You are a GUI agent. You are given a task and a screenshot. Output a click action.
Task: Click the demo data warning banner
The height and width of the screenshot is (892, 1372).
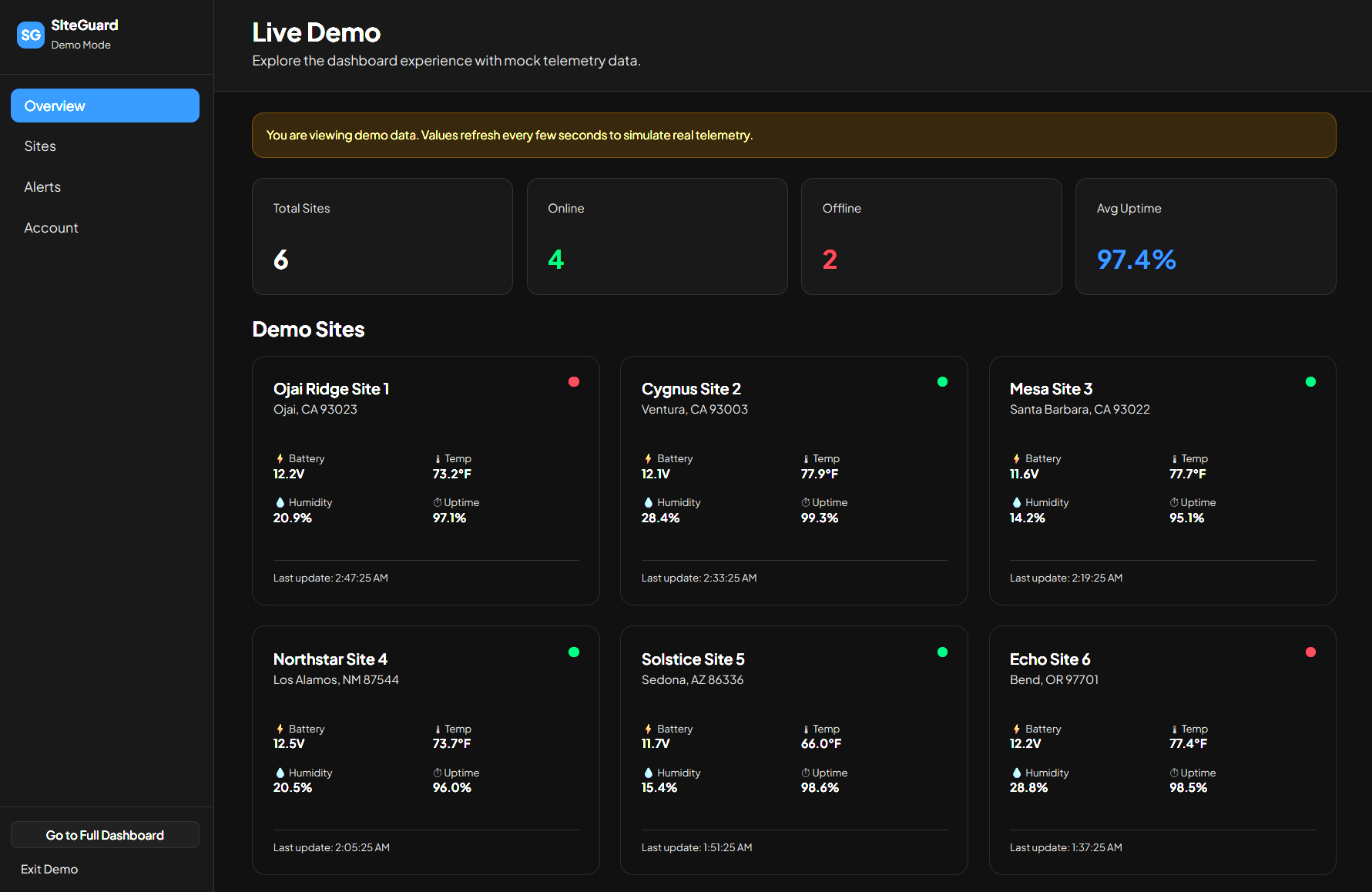793,135
